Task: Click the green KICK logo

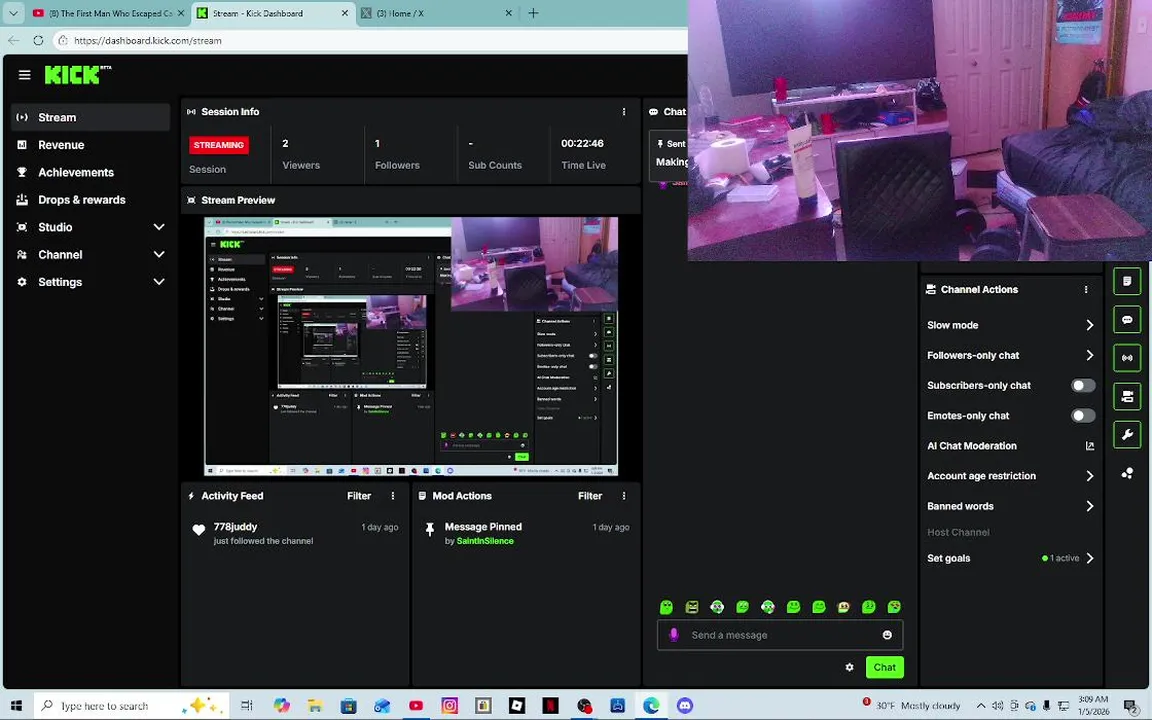Action: 77,74
